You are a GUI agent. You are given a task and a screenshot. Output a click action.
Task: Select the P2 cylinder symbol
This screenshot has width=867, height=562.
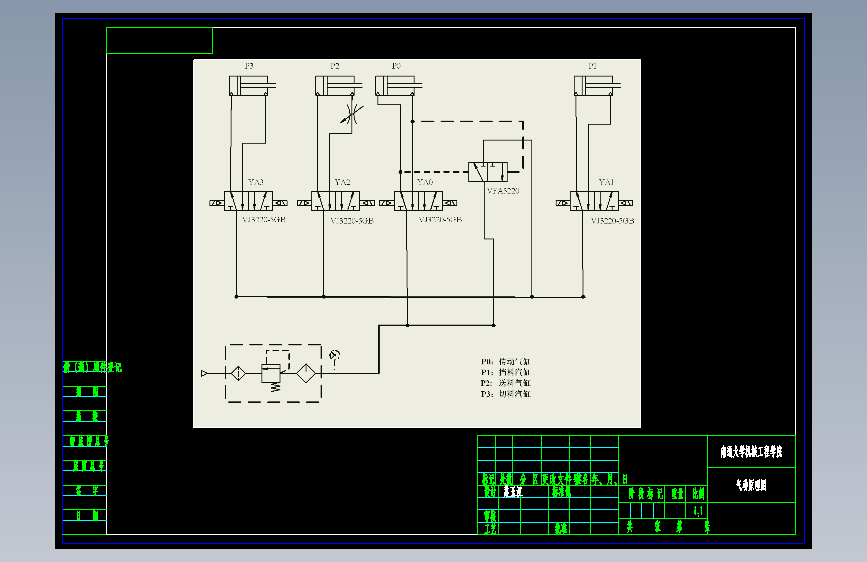[x=338, y=86]
